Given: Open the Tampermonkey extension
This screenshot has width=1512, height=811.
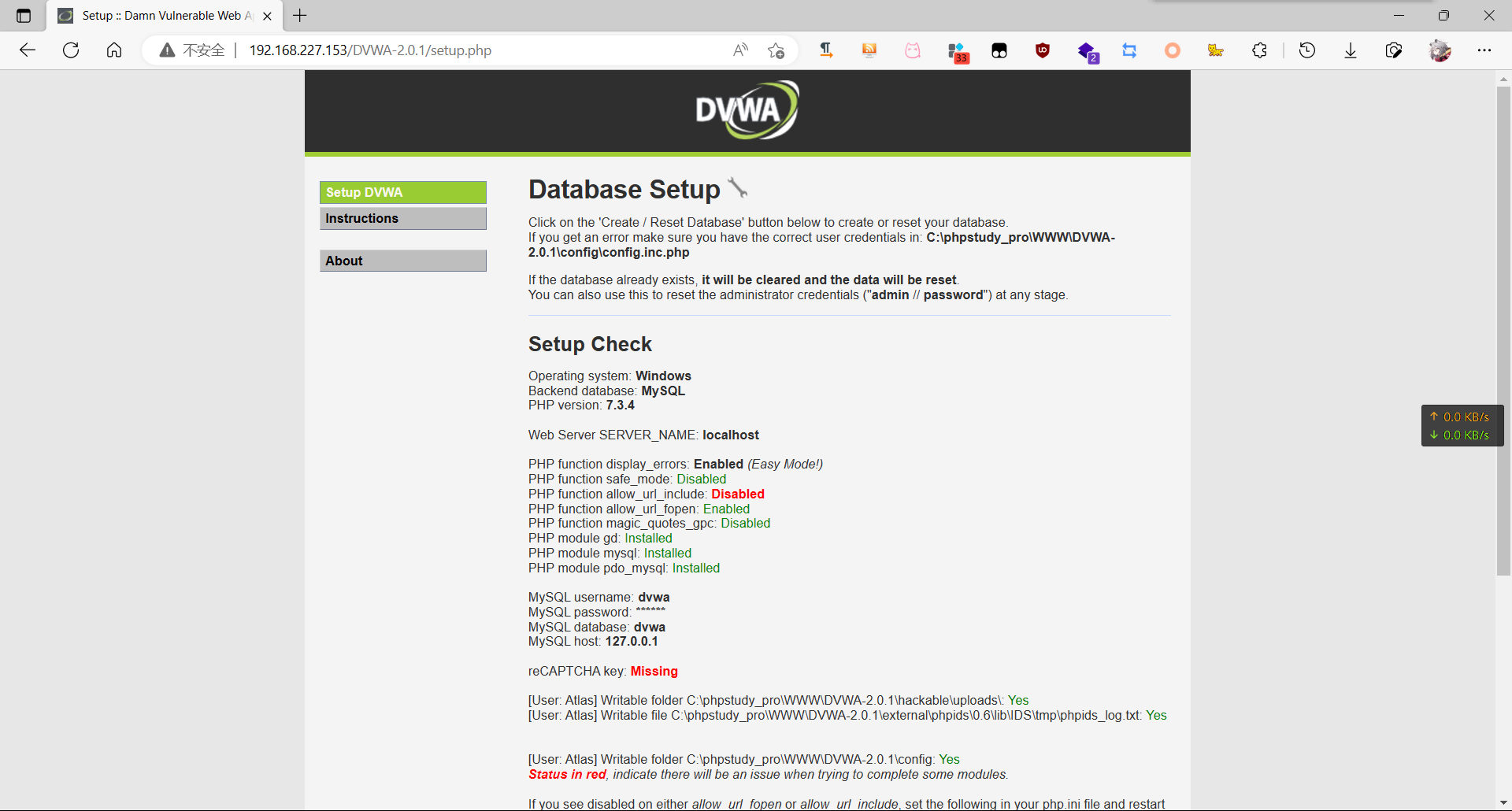Looking at the screenshot, I should tap(999, 50).
